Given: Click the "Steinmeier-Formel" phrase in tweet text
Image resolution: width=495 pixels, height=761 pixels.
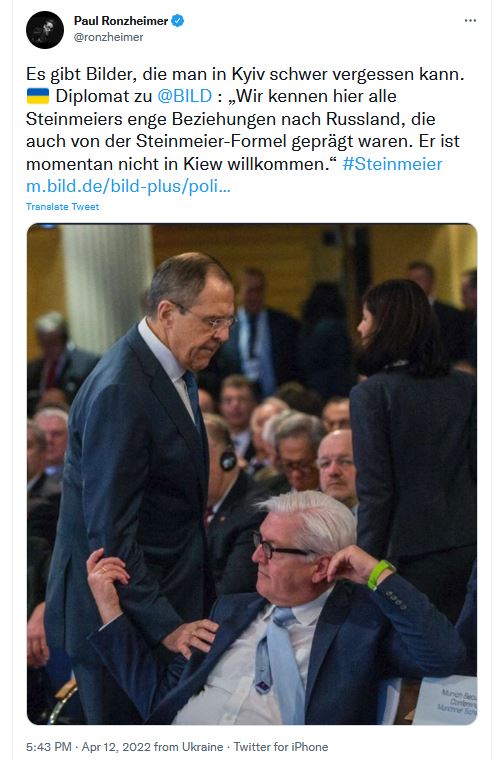Looking at the screenshot, I should 210,142.
